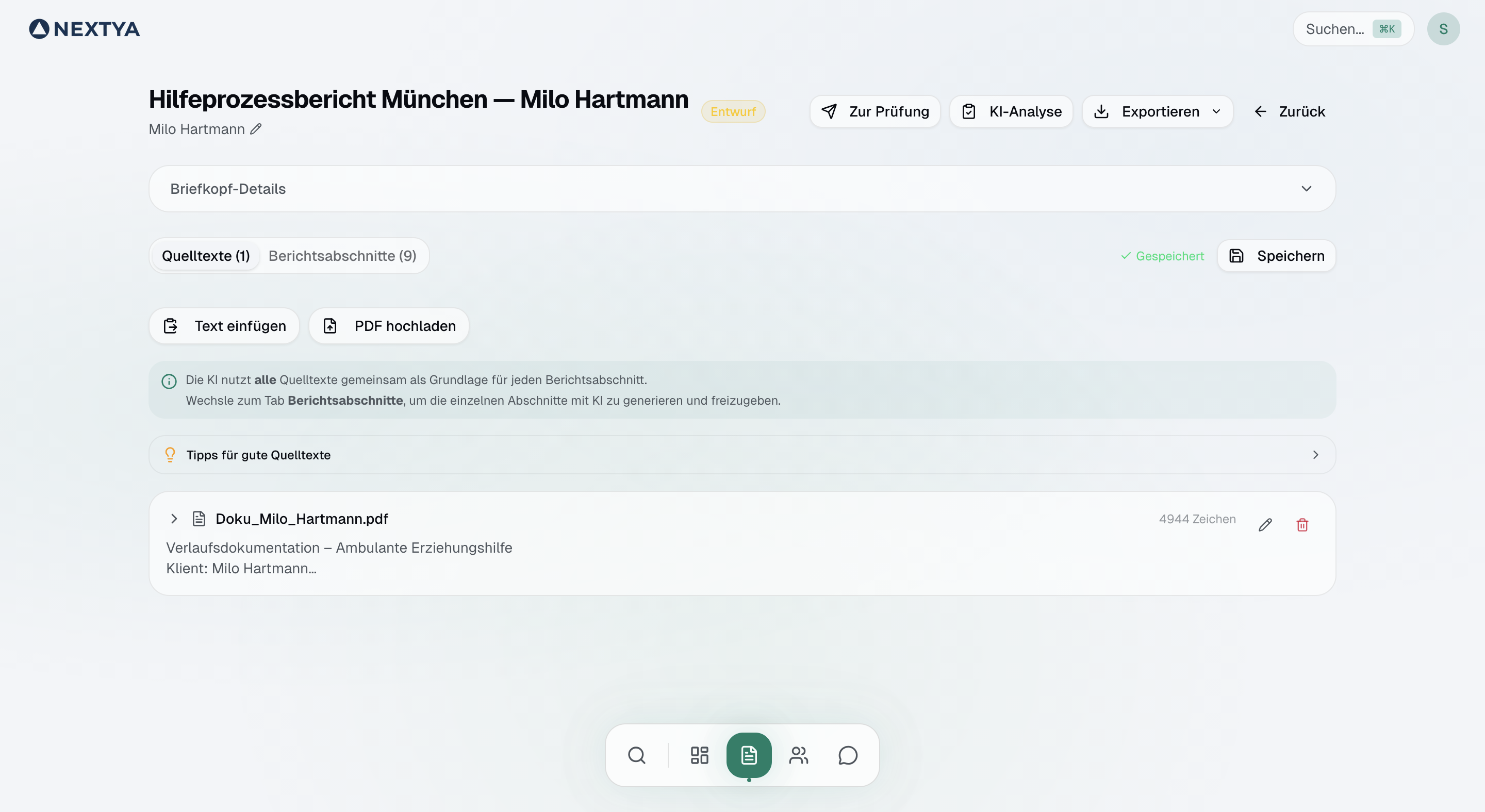The height and width of the screenshot is (812, 1485).
Task: Open the chat bubble icon in dock
Action: (847, 755)
